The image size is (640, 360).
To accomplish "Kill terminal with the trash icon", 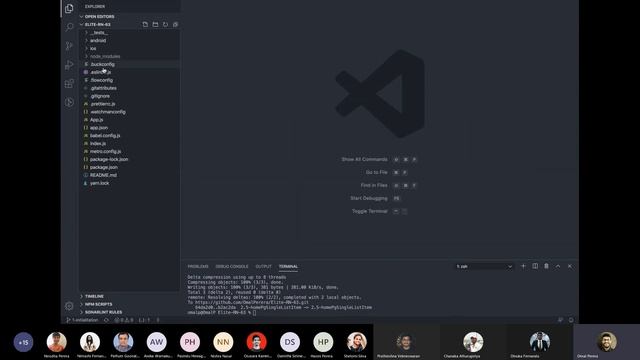I will tap(547, 266).
